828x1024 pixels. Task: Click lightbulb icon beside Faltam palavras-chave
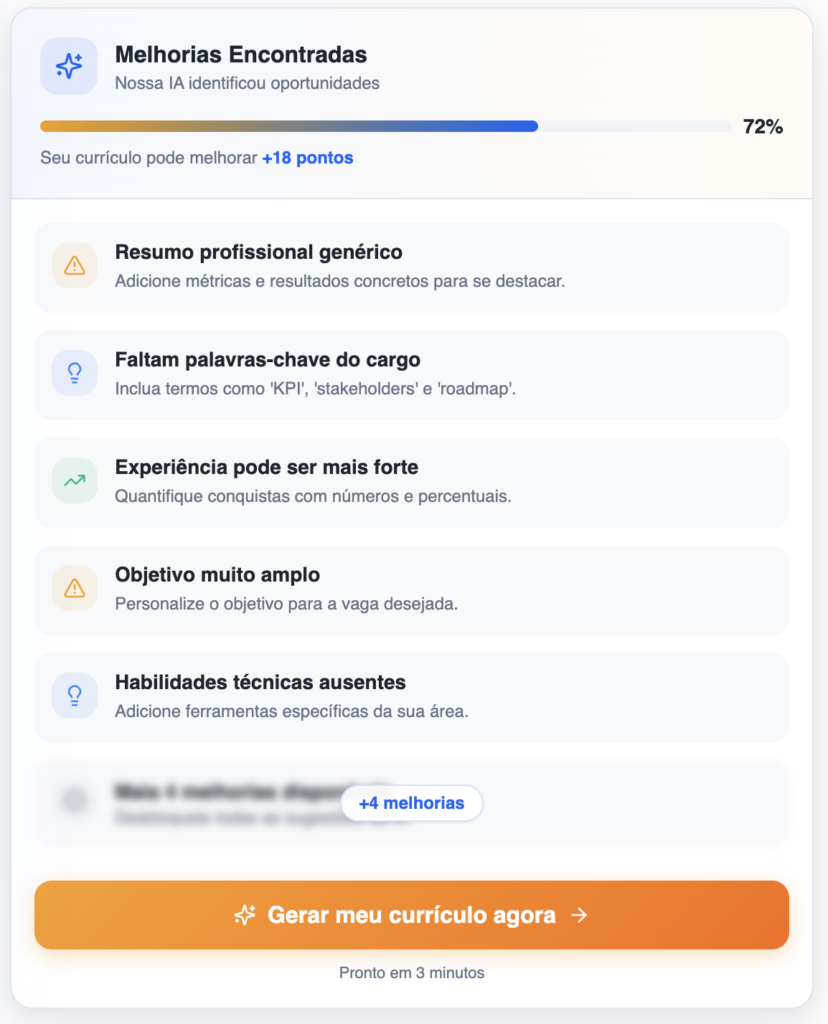point(74,373)
